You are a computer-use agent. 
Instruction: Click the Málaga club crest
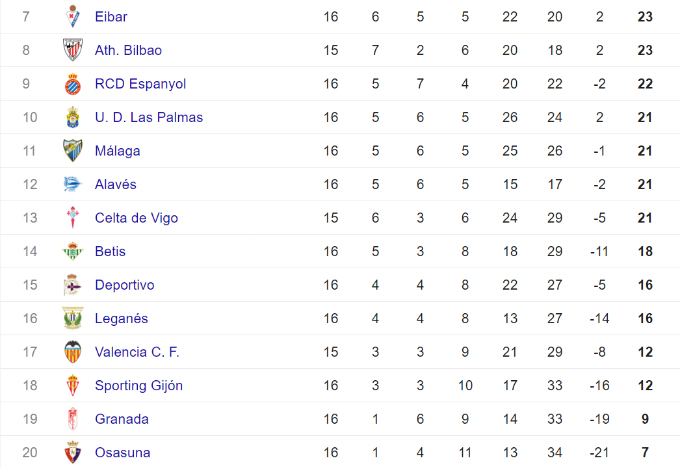[73, 151]
